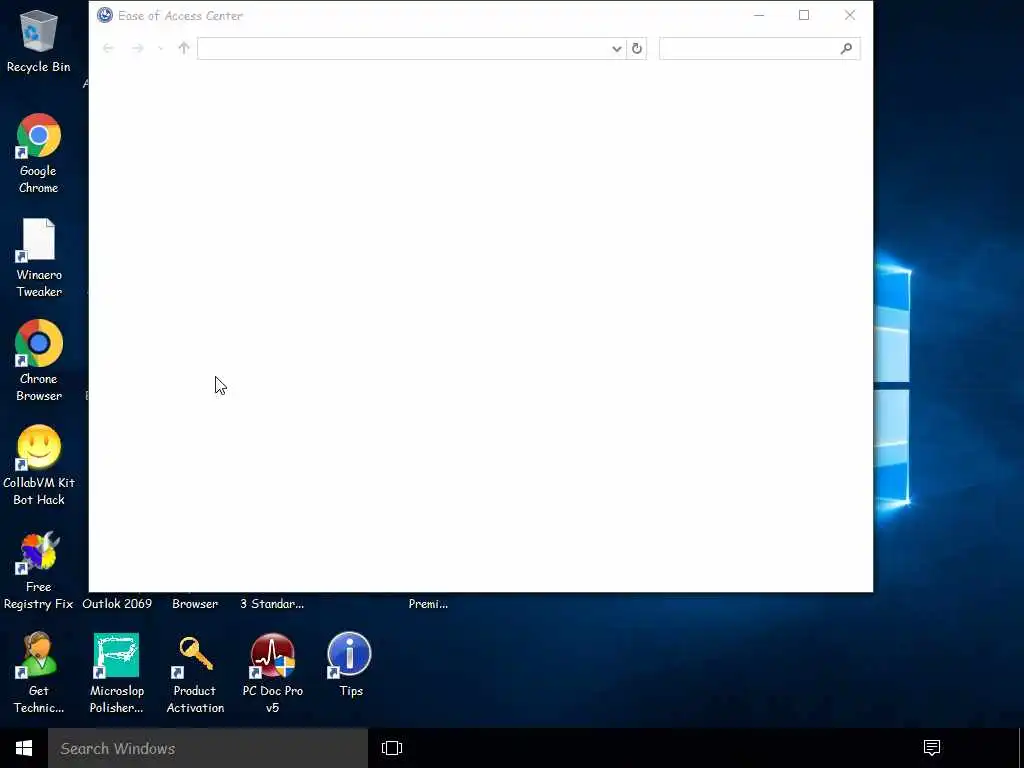
Task: Launch Free Registry Fix shortcut
Action: pyautogui.click(x=39, y=570)
